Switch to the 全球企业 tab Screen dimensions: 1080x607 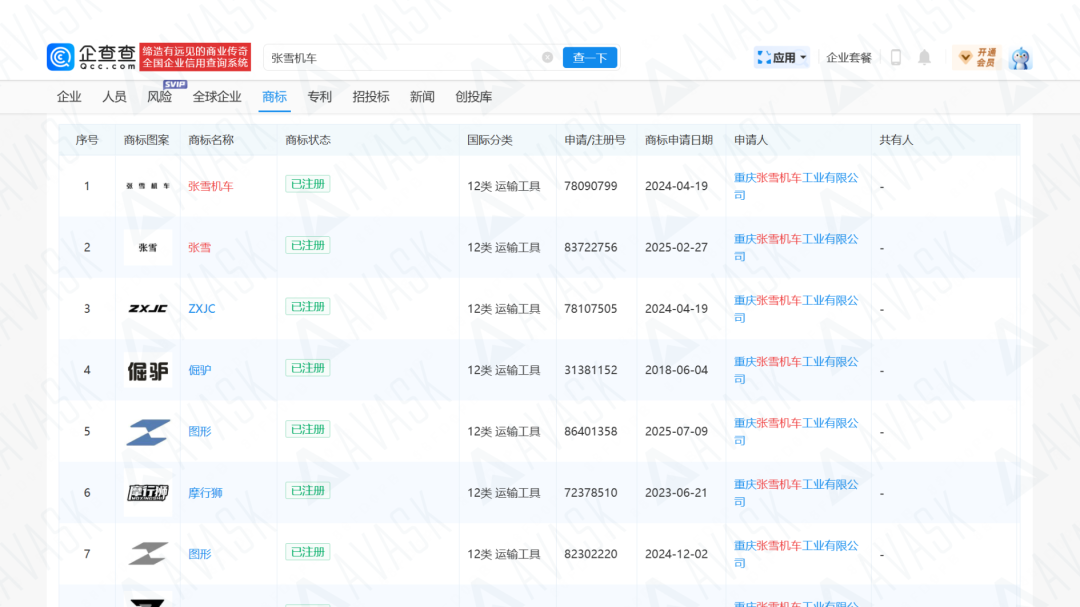coord(217,97)
